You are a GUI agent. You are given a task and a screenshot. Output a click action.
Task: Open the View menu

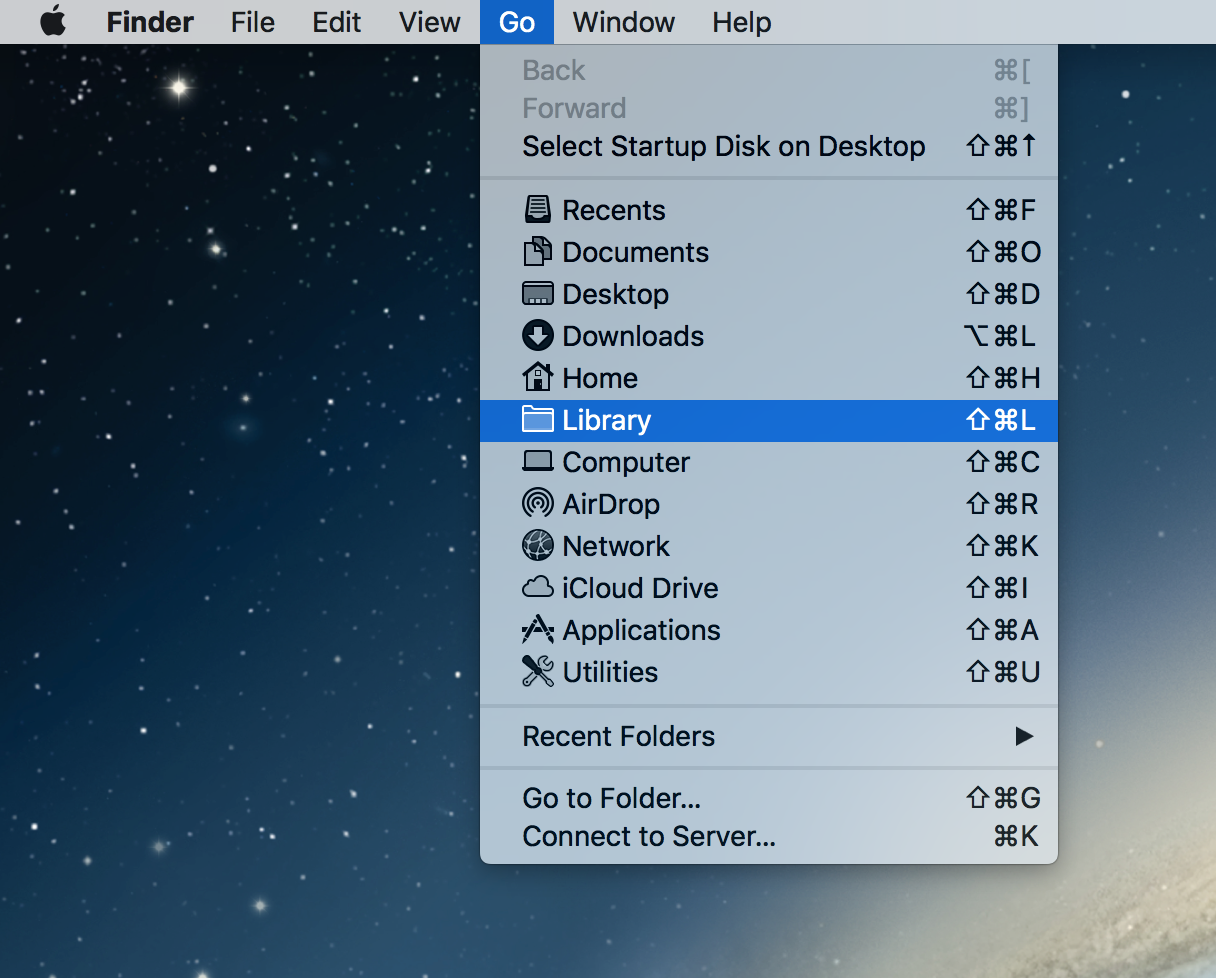430,22
